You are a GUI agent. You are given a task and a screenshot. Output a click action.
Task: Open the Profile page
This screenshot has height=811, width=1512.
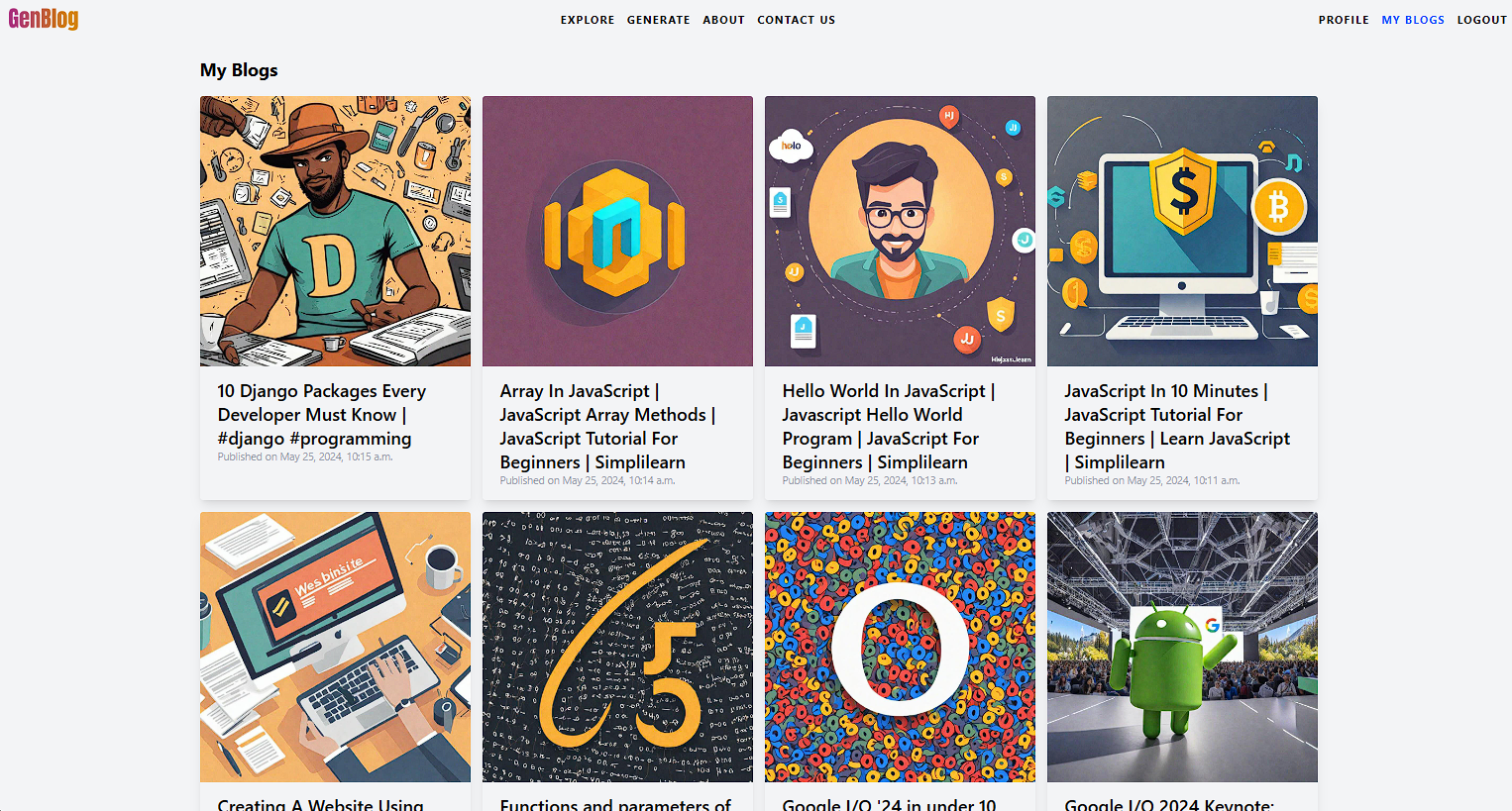1344,20
